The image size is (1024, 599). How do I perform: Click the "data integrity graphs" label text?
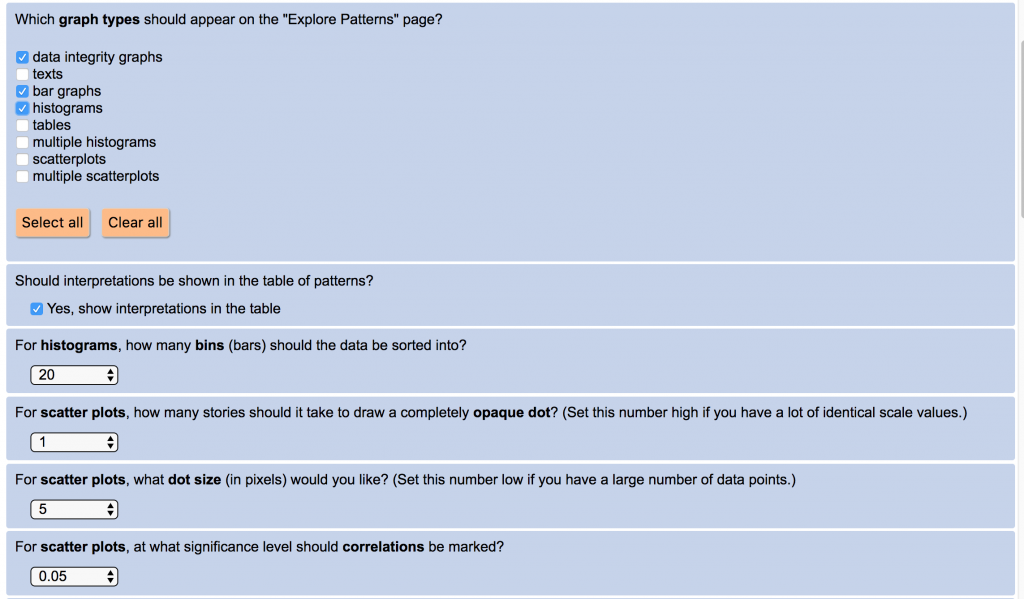[97, 57]
